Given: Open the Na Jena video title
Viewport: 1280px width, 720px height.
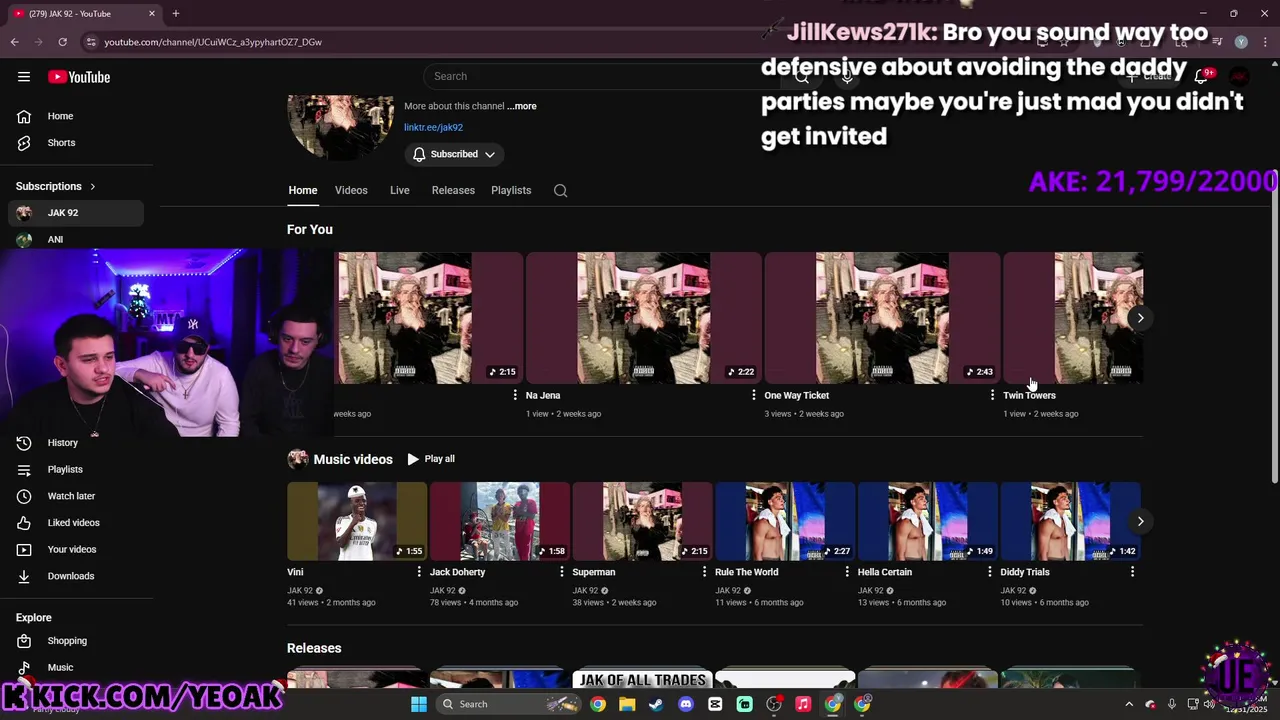Looking at the screenshot, I should pyautogui.click(x=543, y=396).
